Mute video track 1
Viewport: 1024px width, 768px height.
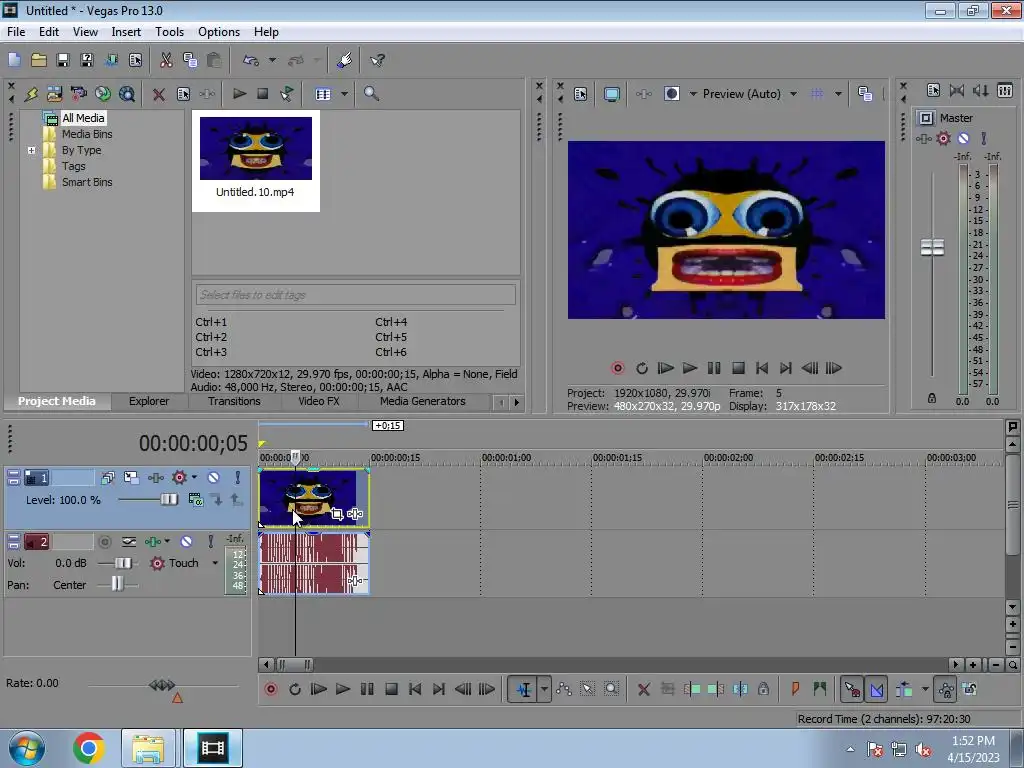pyautogui.click(x=213, y=477)
